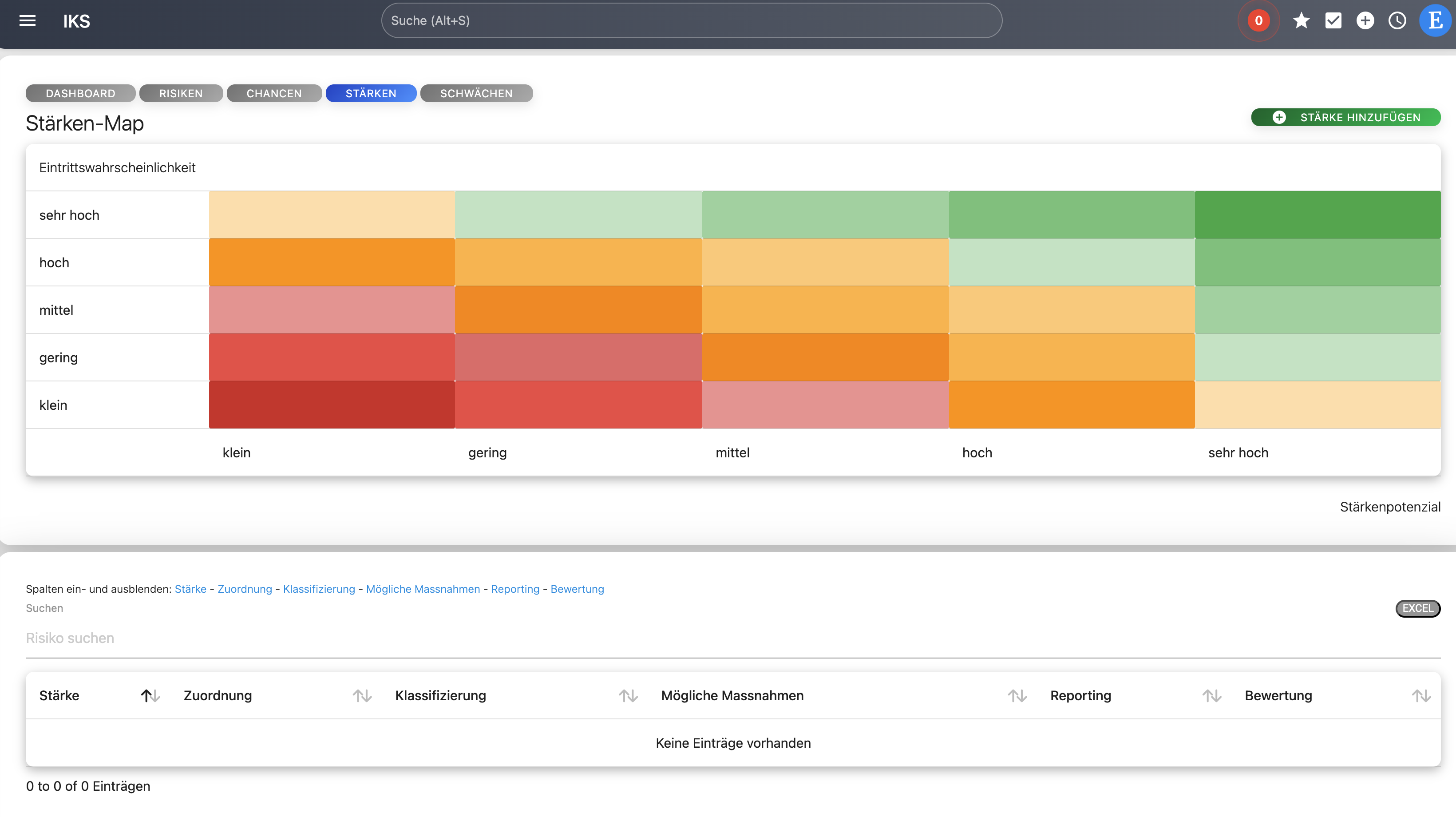This screenshot has width=1456, height=817.
Task: Hide the Klassifizierung column via its link
Action: pyautogui.click(x=318, y=589)
